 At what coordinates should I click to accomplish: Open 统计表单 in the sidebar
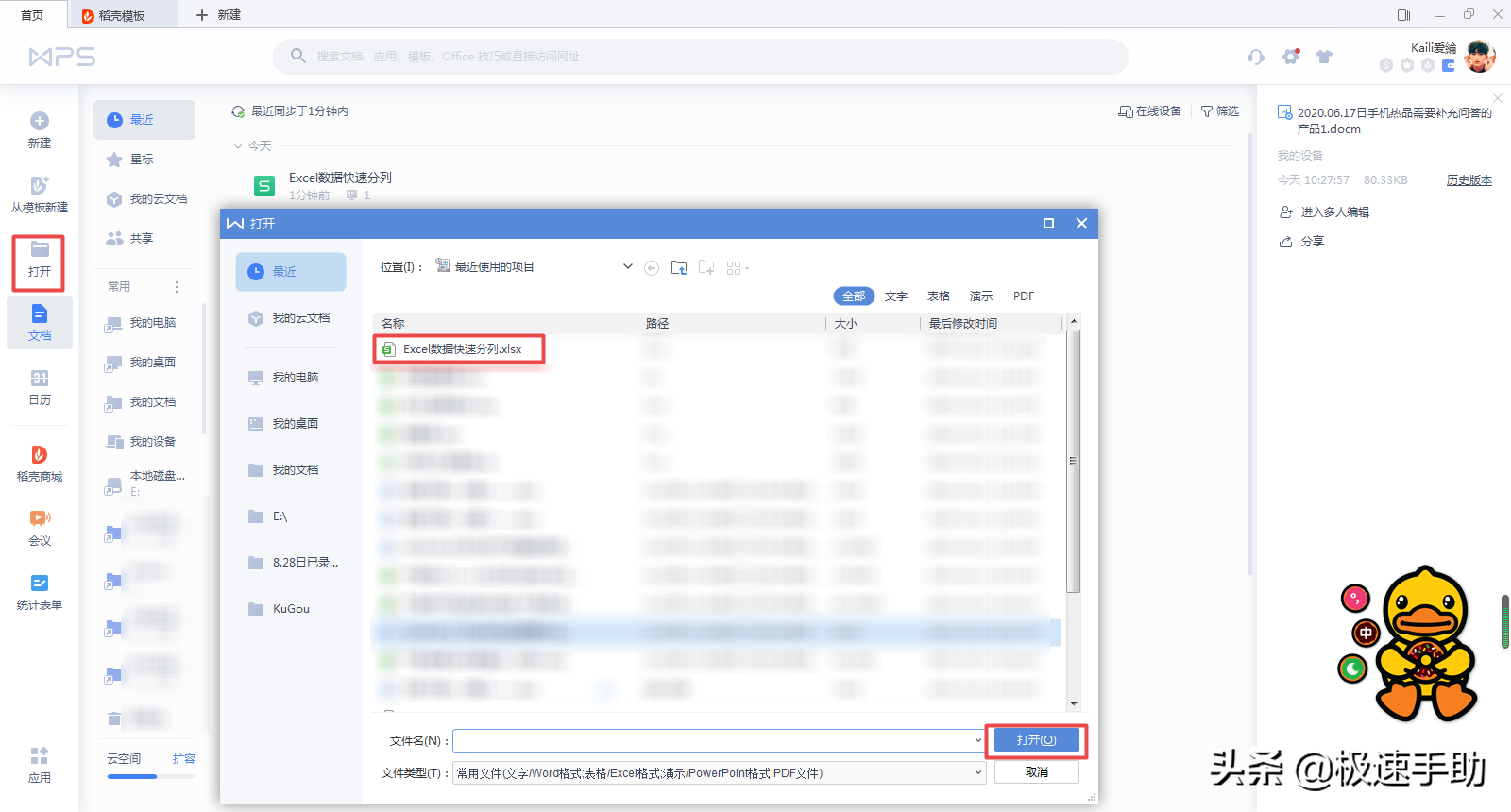pyautogui.click(x=40, y=591)
